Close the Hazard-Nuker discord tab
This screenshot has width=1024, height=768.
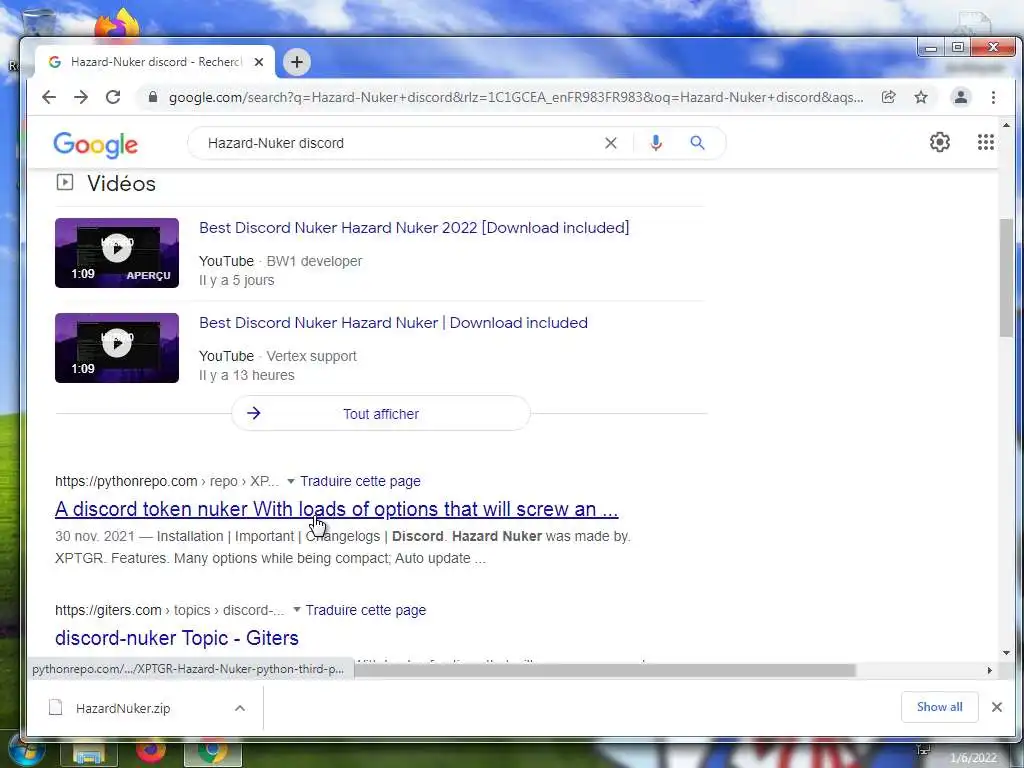coord(259,62)
